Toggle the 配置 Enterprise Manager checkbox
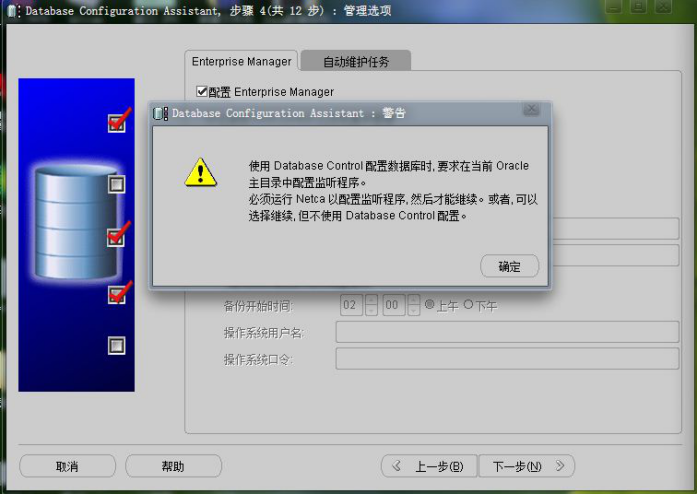The image size is (697, 495). tap(202, 92)
